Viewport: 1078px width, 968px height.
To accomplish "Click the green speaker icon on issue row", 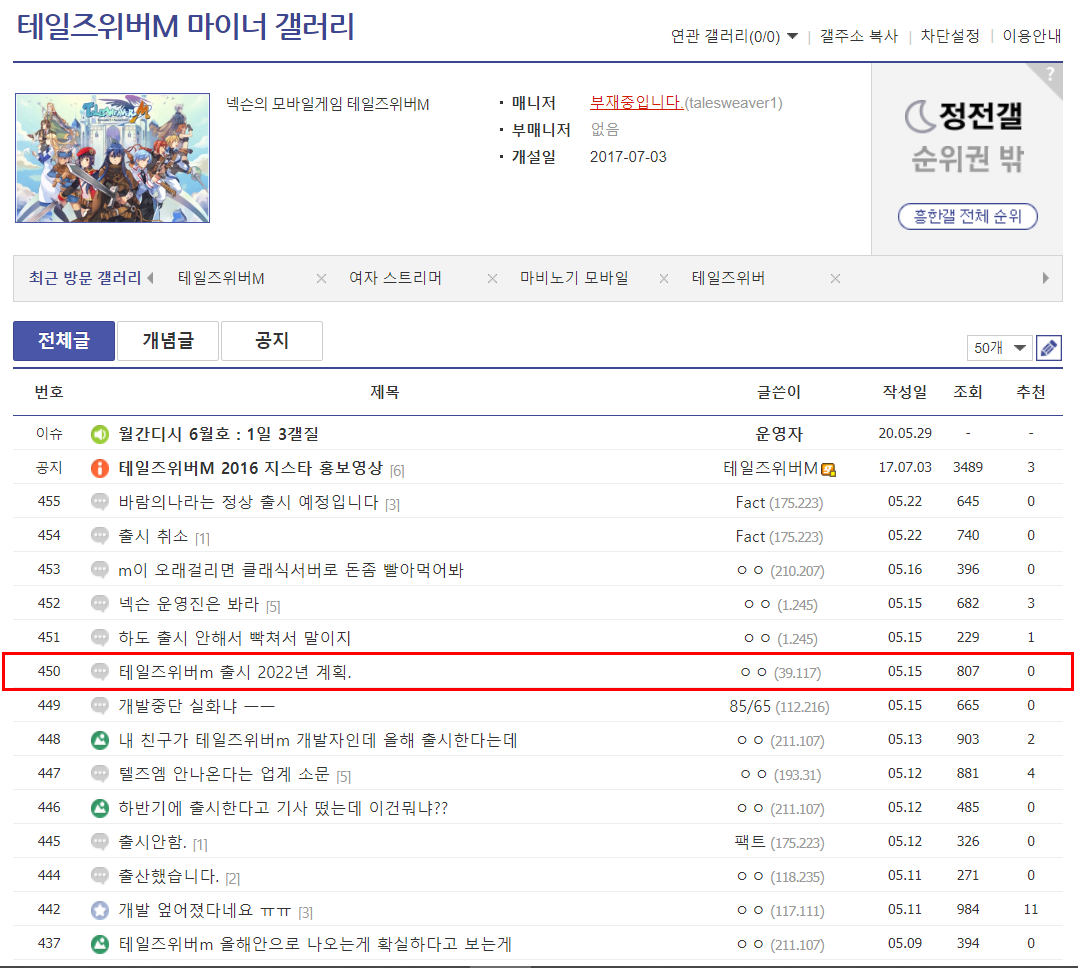I will coord(100,434).
